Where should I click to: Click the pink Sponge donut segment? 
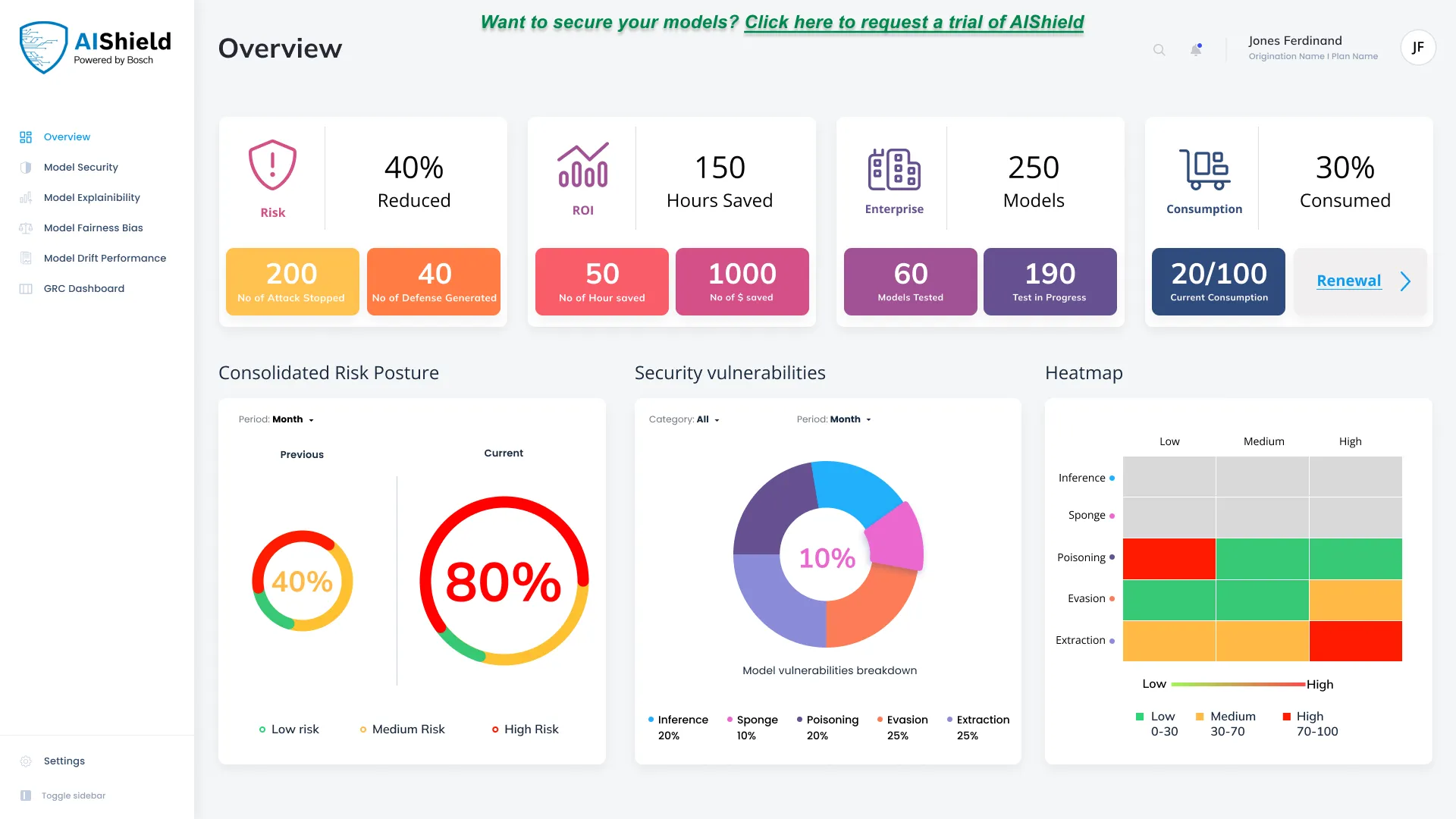tap(897, 537)
